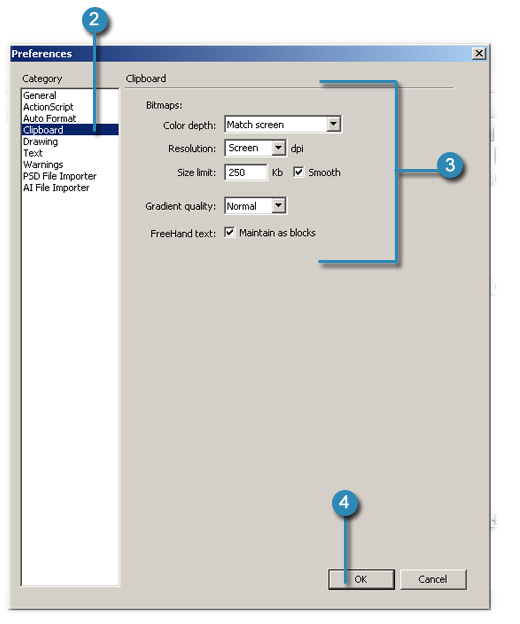This screenshot has width=520, height=624.
Task: Open the Text preferences category
Action: pos(33,153)
